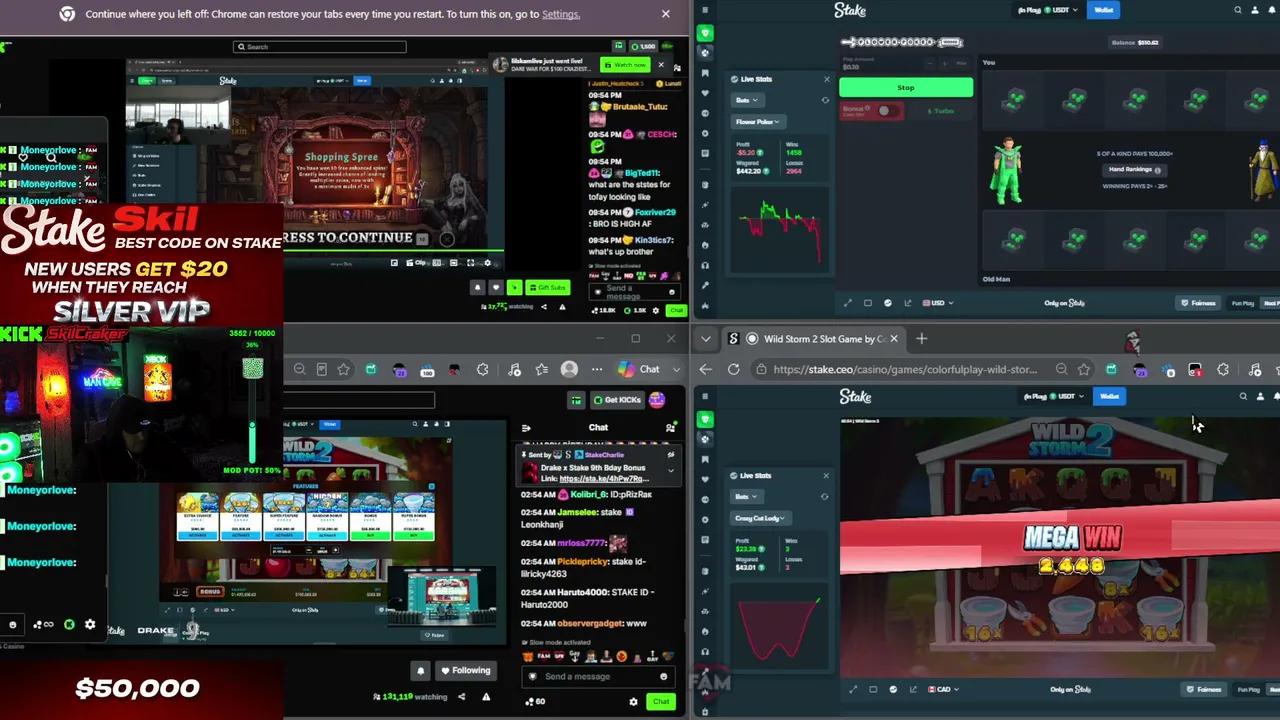
Task: Expand the Bets dropdown above Flower Poker filter
Action: (x=748, y=100)
